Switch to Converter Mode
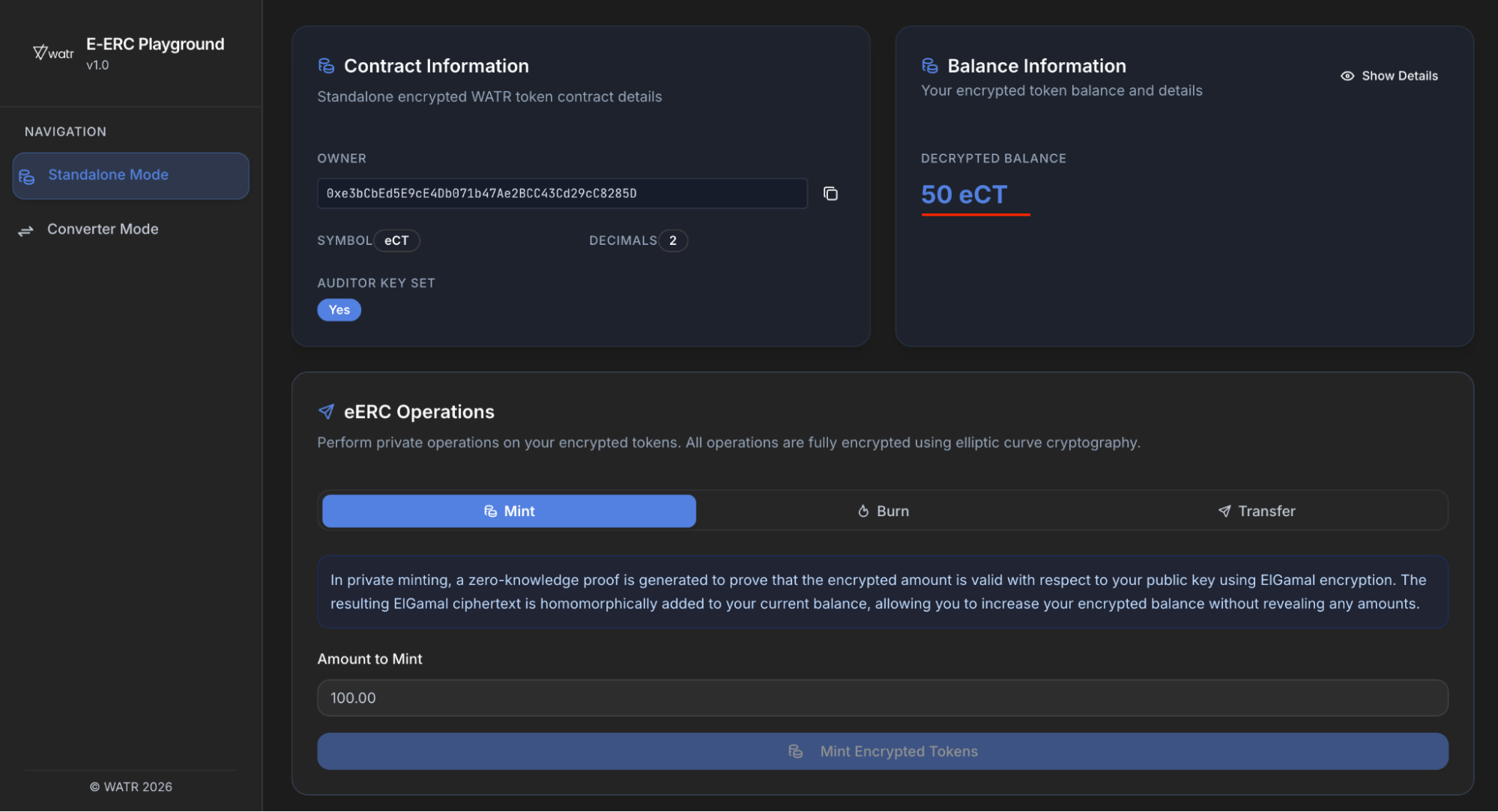Viewport: 1498px width, 812px height. tap(103, 229)
